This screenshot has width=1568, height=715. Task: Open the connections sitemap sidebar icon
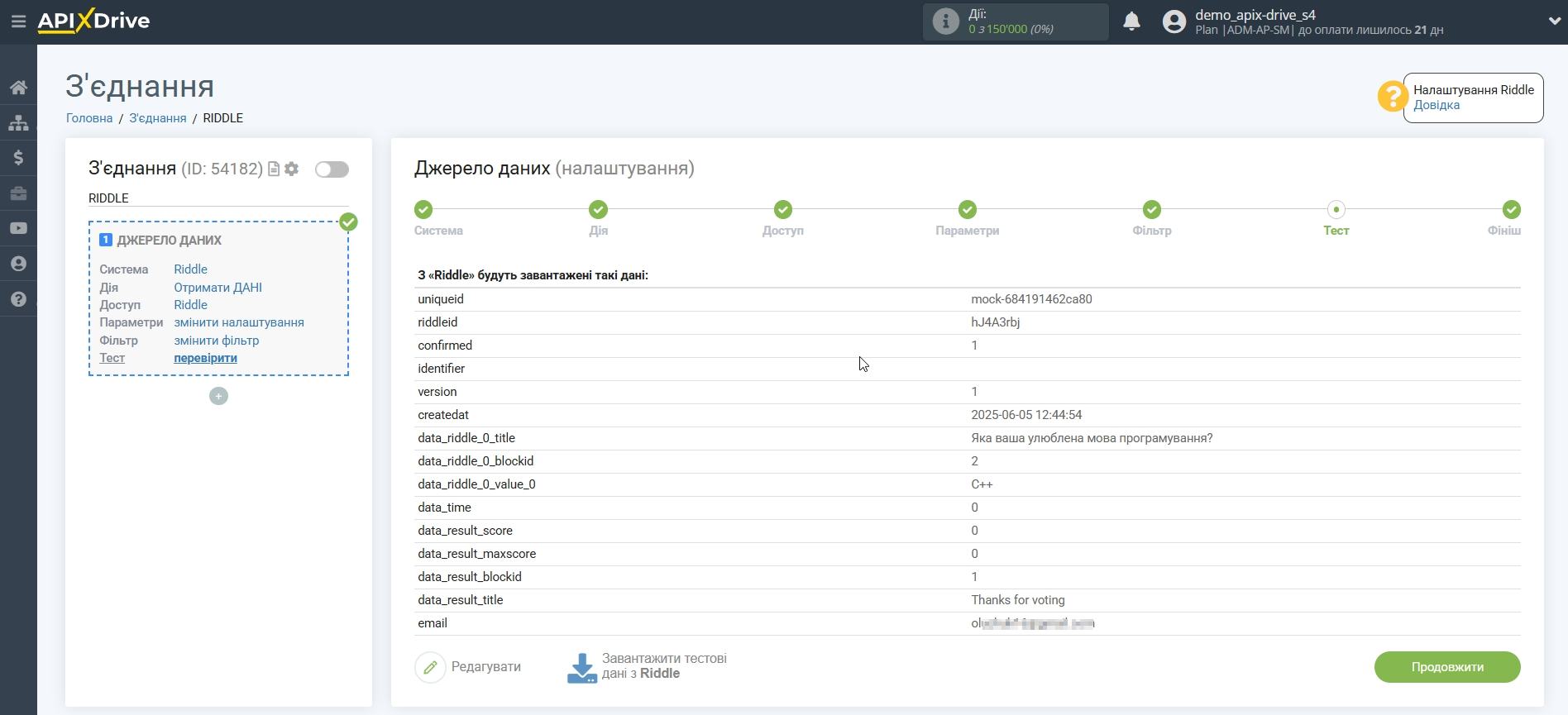pyautogui.click(x=18, y=123)
